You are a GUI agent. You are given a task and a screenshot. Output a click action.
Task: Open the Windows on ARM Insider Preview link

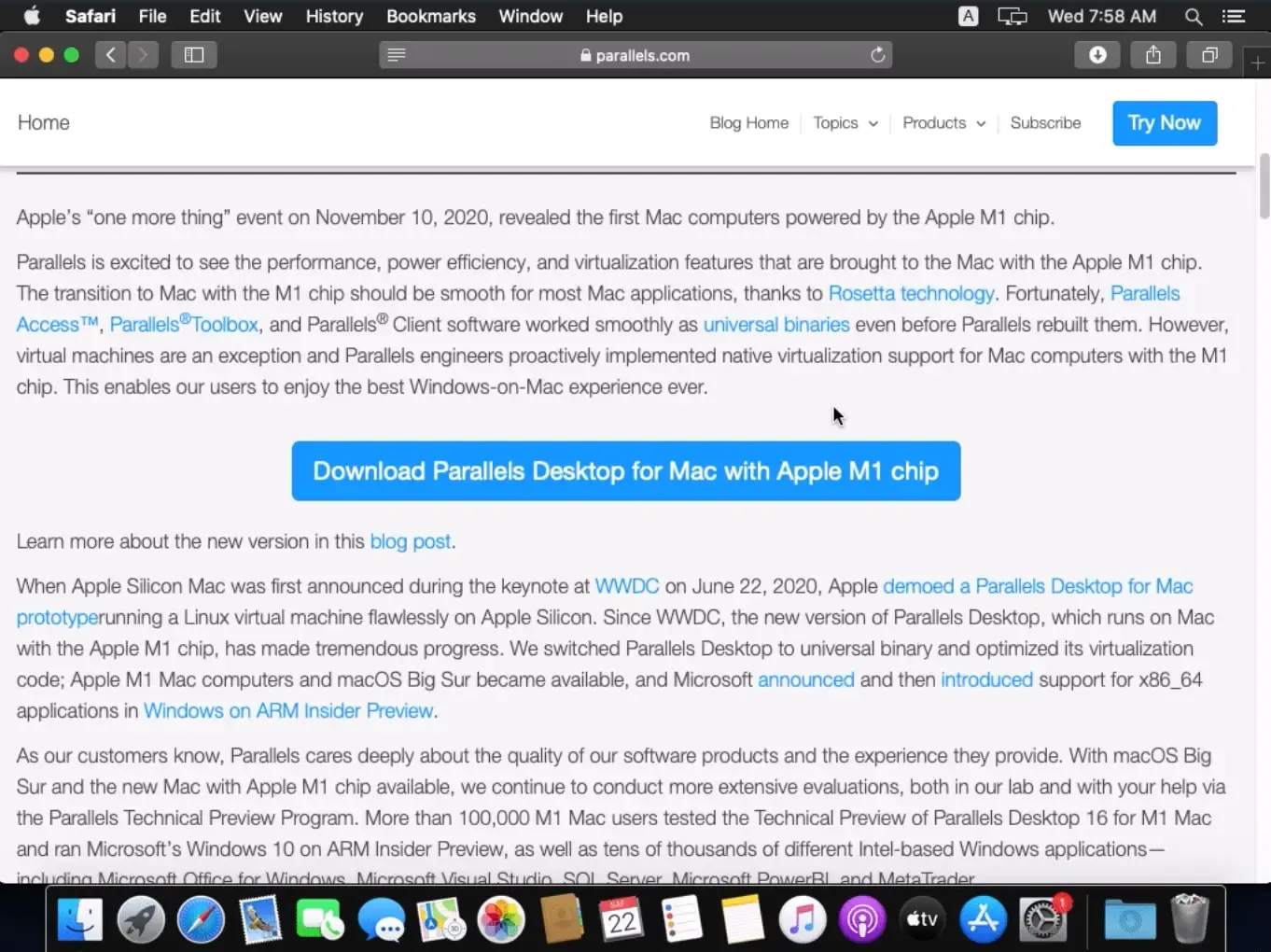pyautogui.click(x=288, y=711)
